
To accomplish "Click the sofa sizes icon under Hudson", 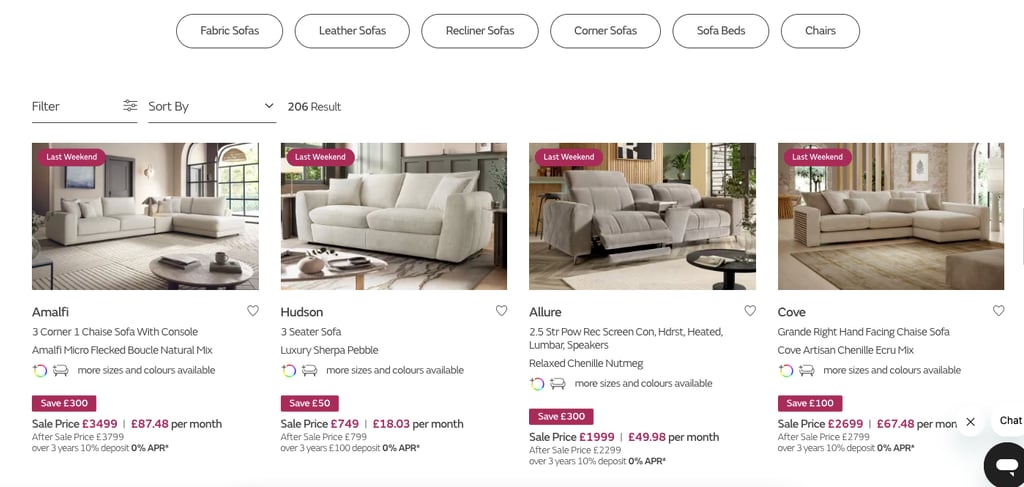I will (310, 370).
